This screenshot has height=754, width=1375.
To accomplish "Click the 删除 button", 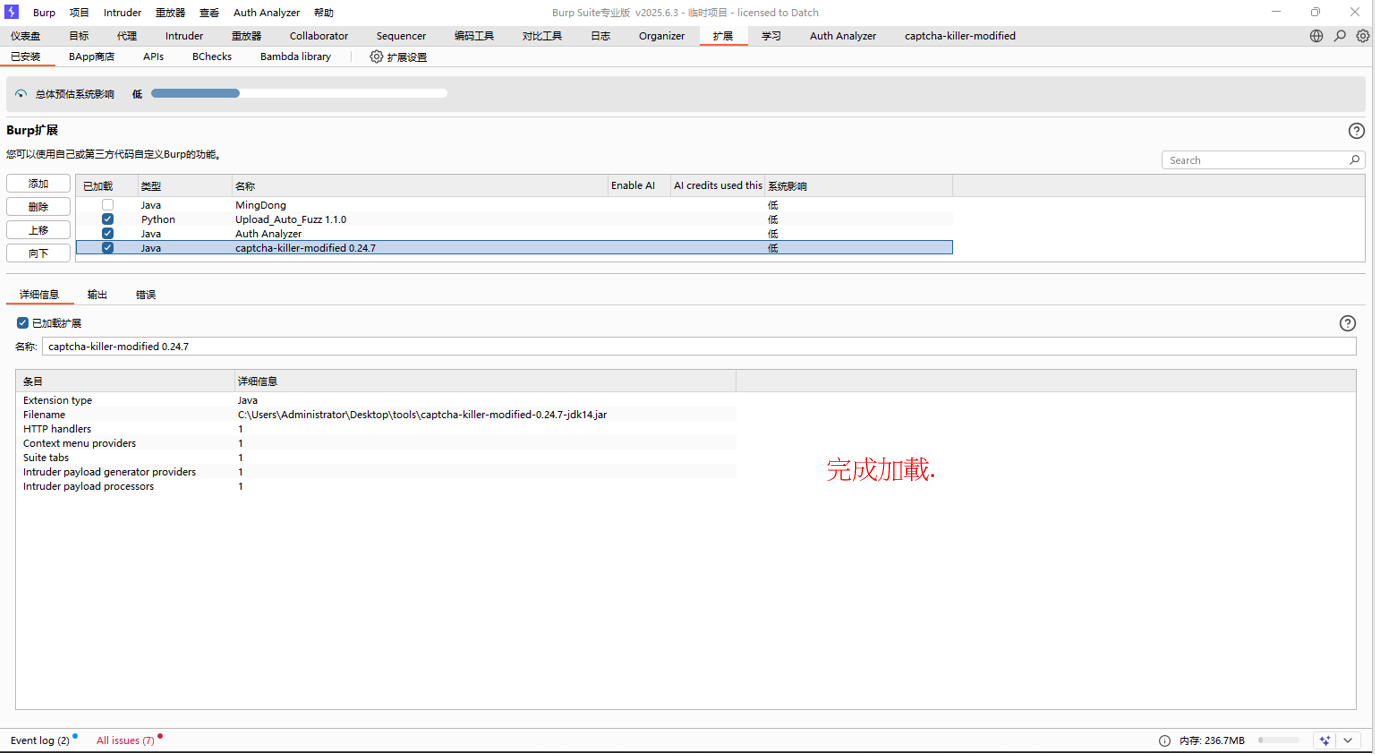I will coord(38,207).
